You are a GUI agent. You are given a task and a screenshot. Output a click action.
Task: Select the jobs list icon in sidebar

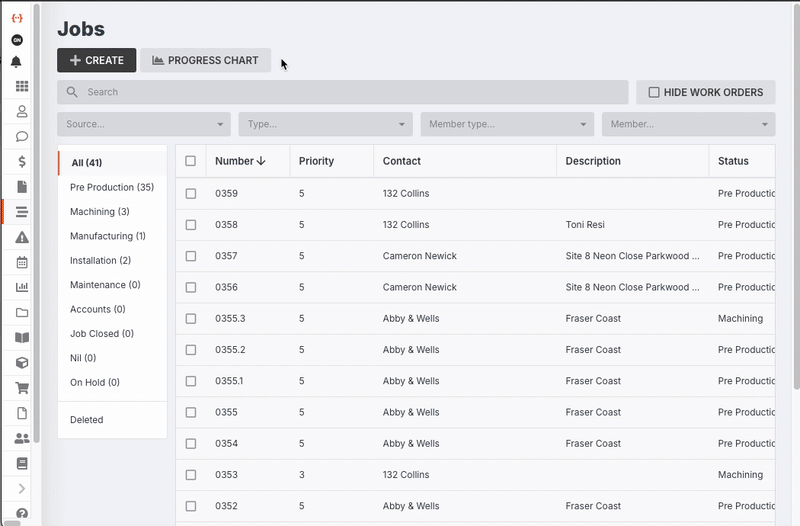pyautogui.click(x=21, y=212)
